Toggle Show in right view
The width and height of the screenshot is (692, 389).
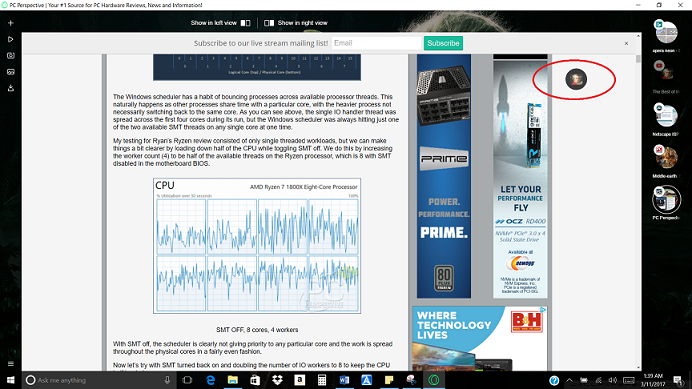coord(296,23)
